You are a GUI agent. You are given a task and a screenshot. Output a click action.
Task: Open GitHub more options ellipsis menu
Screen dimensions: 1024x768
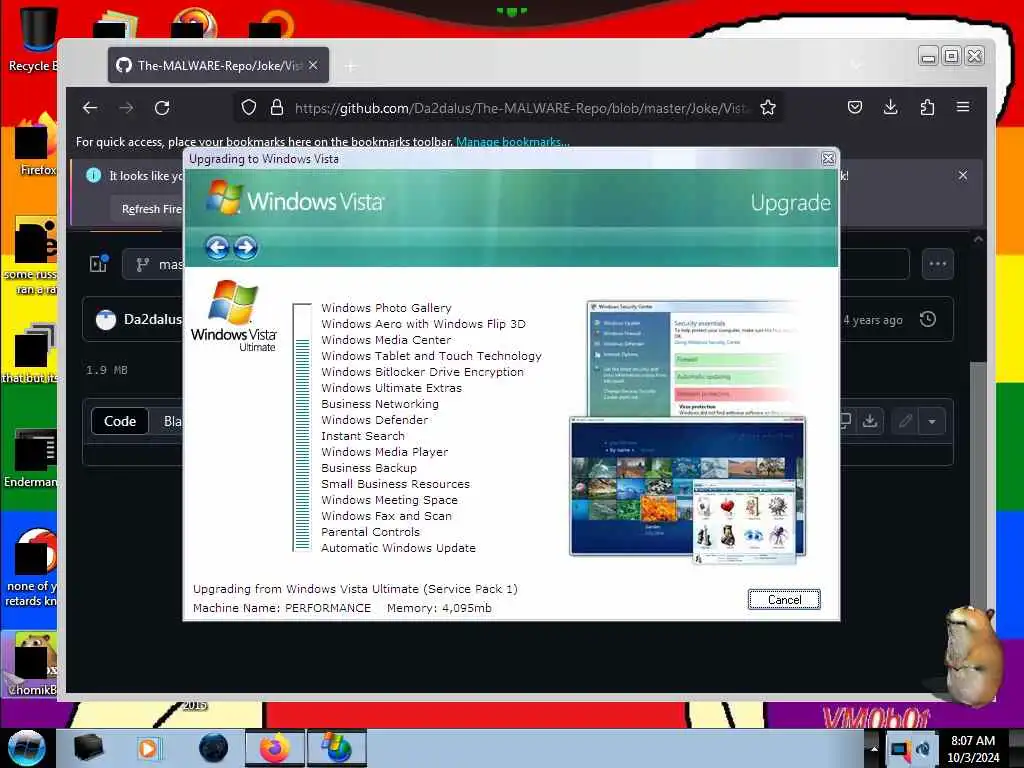938,264
